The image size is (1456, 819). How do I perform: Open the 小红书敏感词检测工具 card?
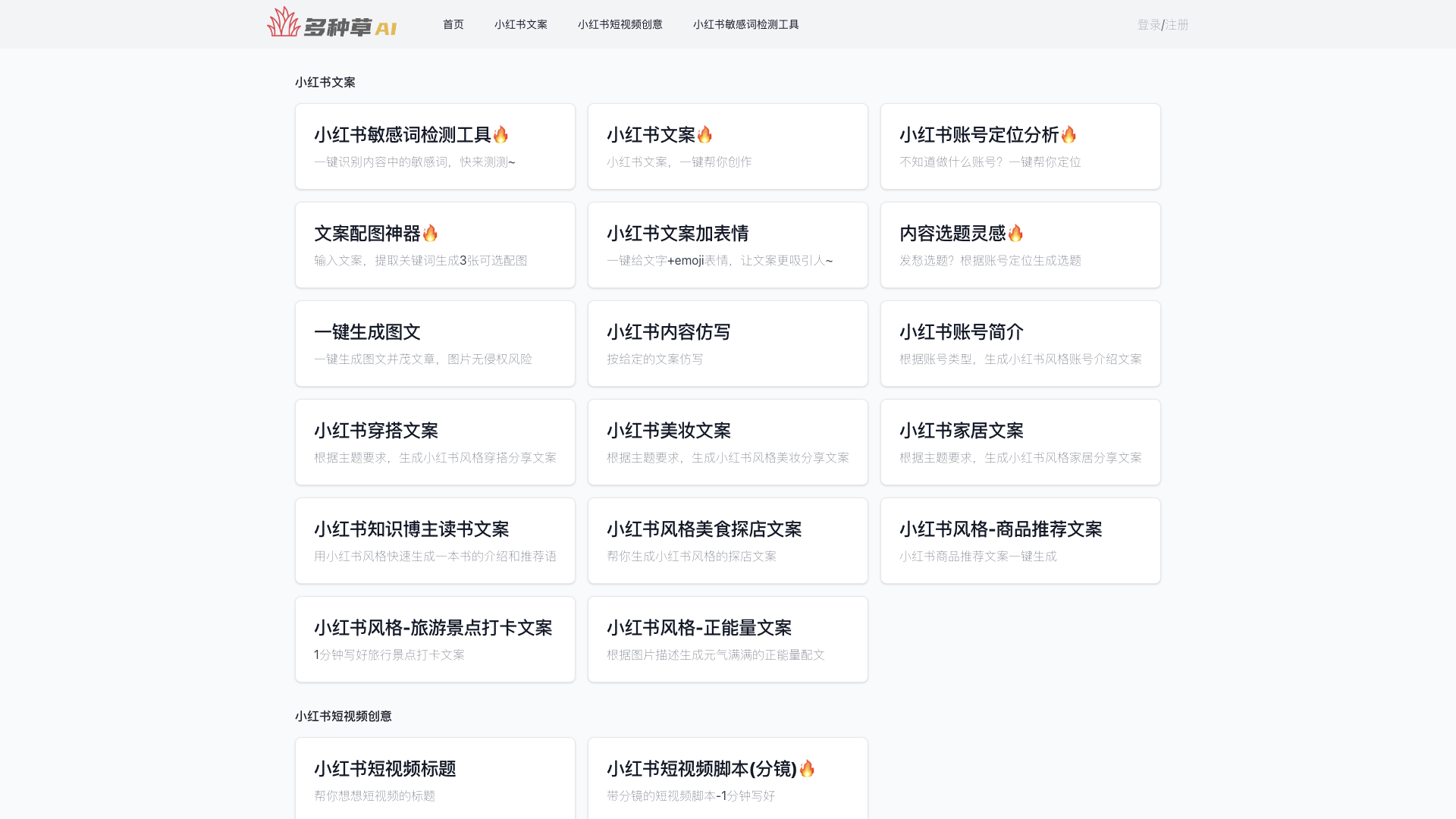(435, 146)
